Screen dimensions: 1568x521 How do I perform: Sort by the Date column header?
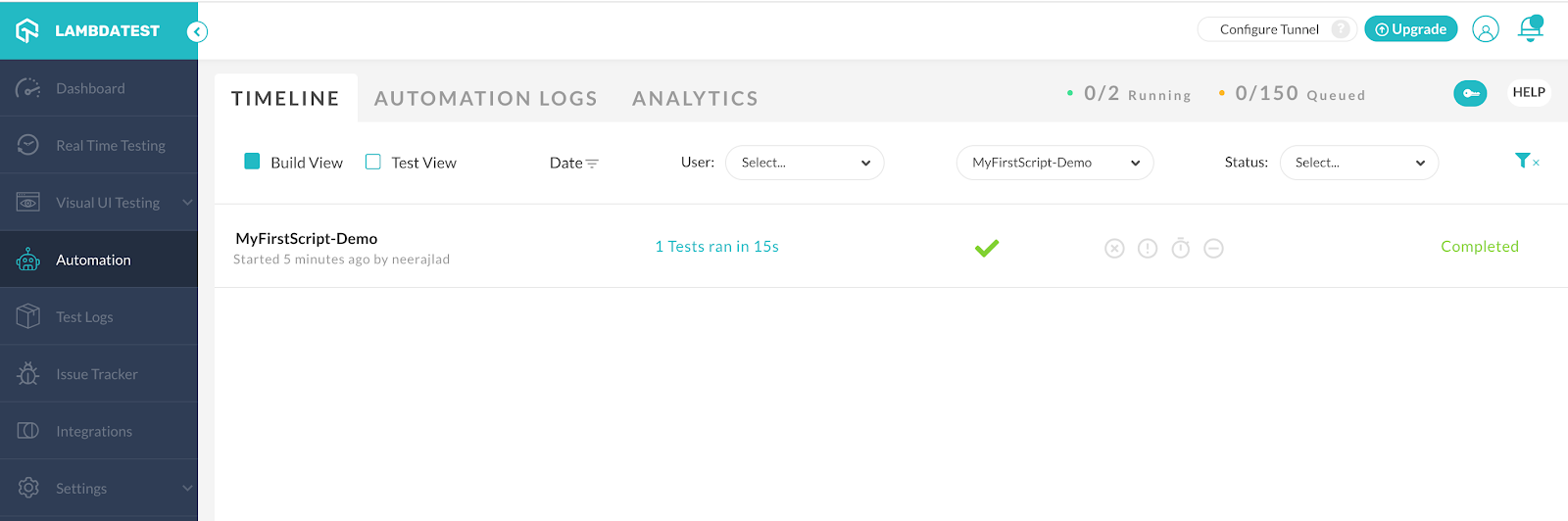[573, 163]
